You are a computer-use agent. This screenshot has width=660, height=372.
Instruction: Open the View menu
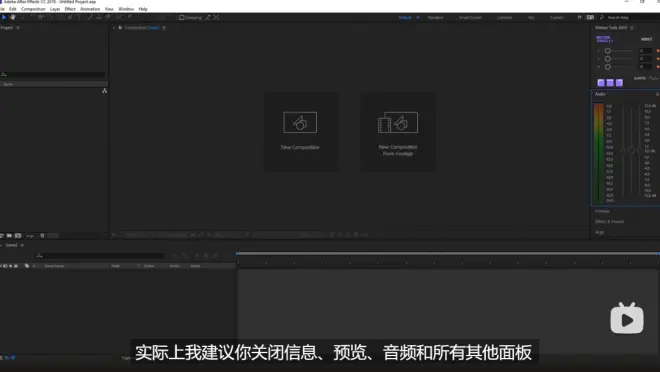109,9
